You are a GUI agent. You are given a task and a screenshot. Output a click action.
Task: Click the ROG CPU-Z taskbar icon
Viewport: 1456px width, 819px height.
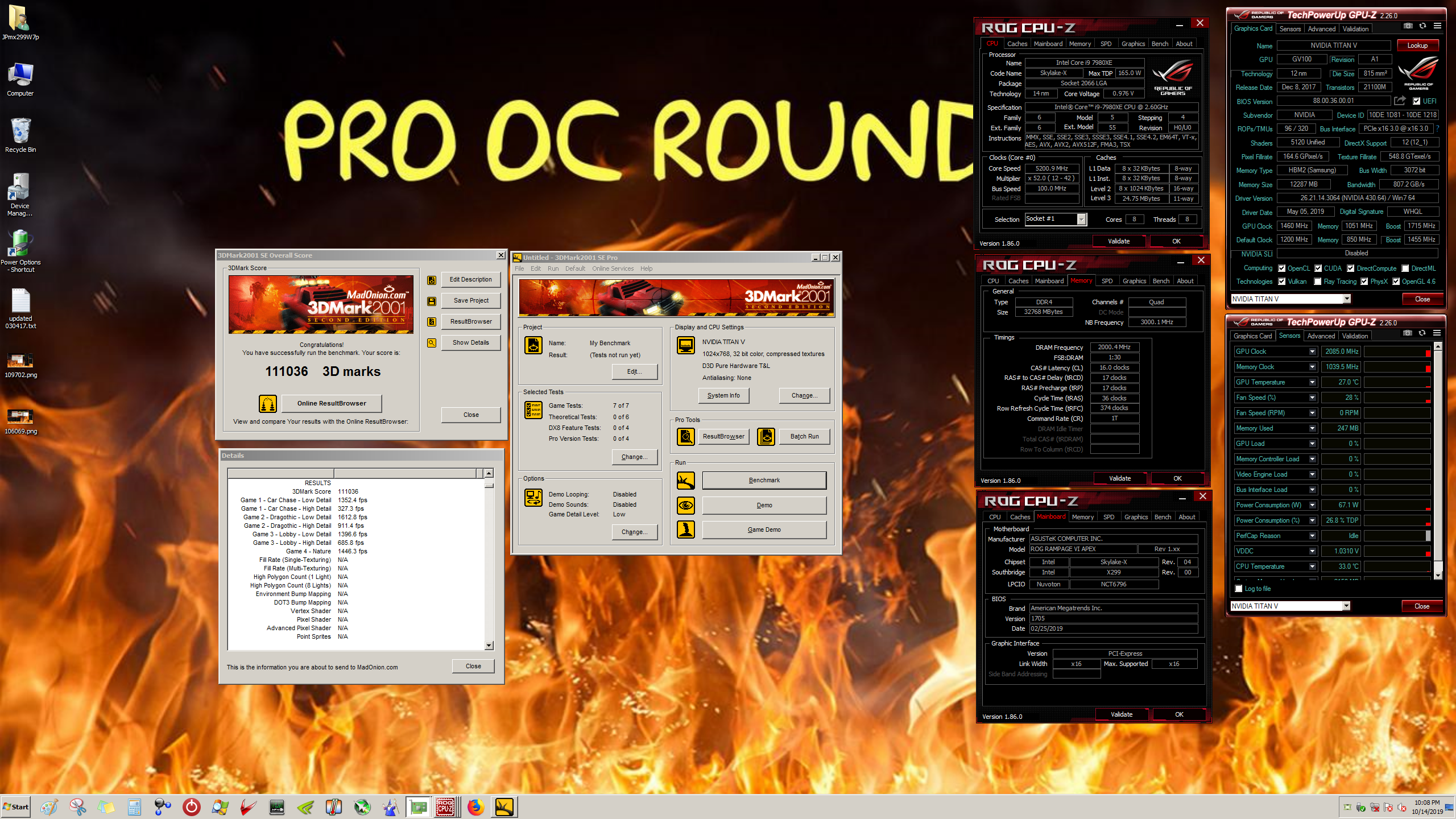click(x=445, y=806)
